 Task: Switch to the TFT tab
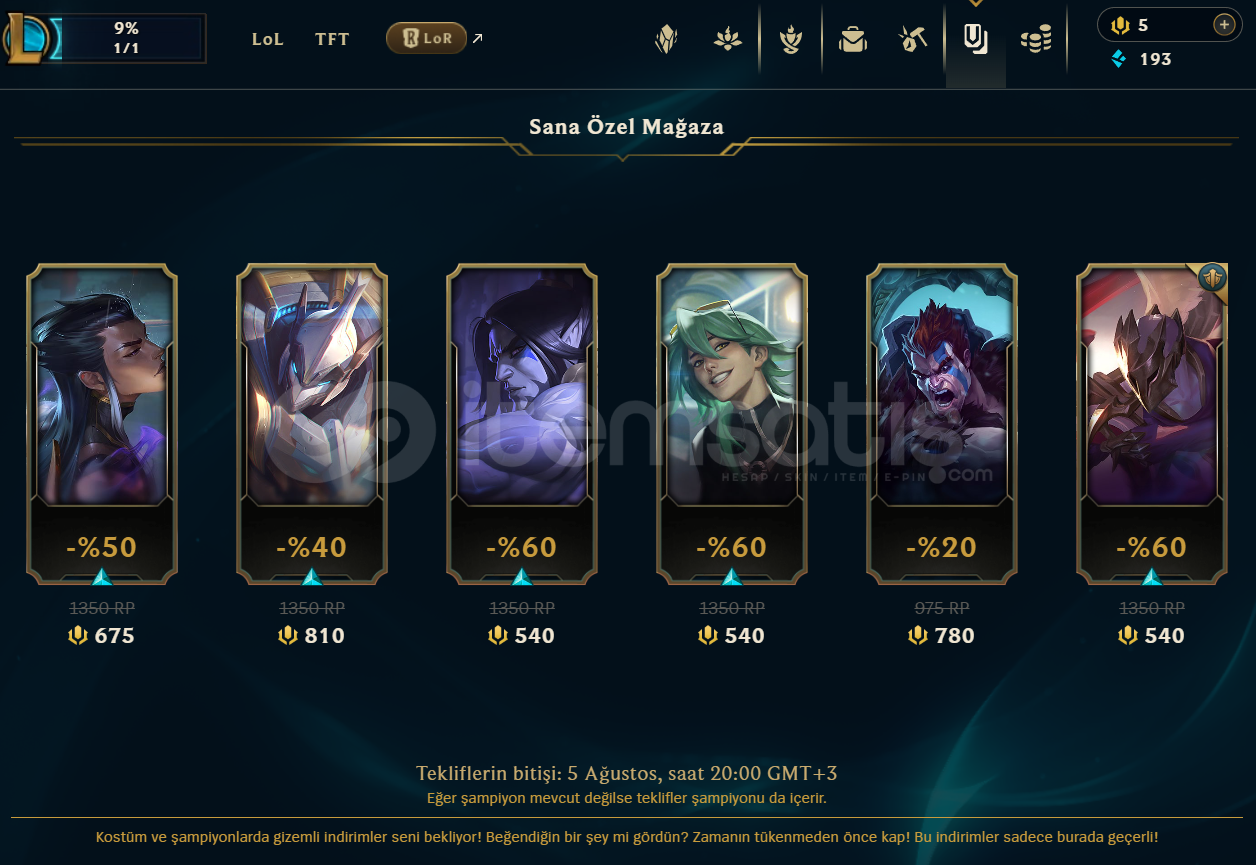pyautogui.click(x=333, y=39)
